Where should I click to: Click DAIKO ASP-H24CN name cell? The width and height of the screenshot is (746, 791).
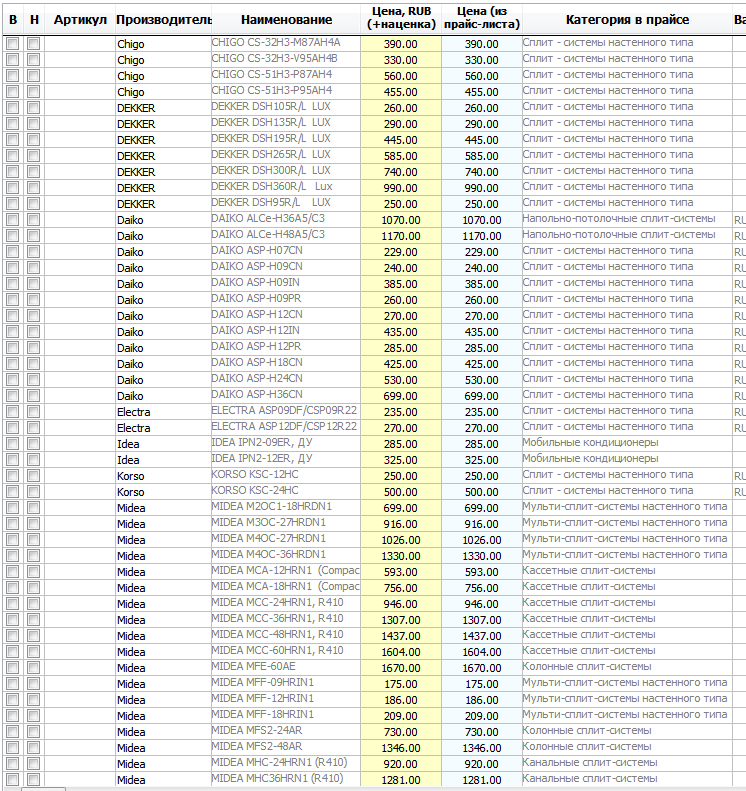click(286, 380)
